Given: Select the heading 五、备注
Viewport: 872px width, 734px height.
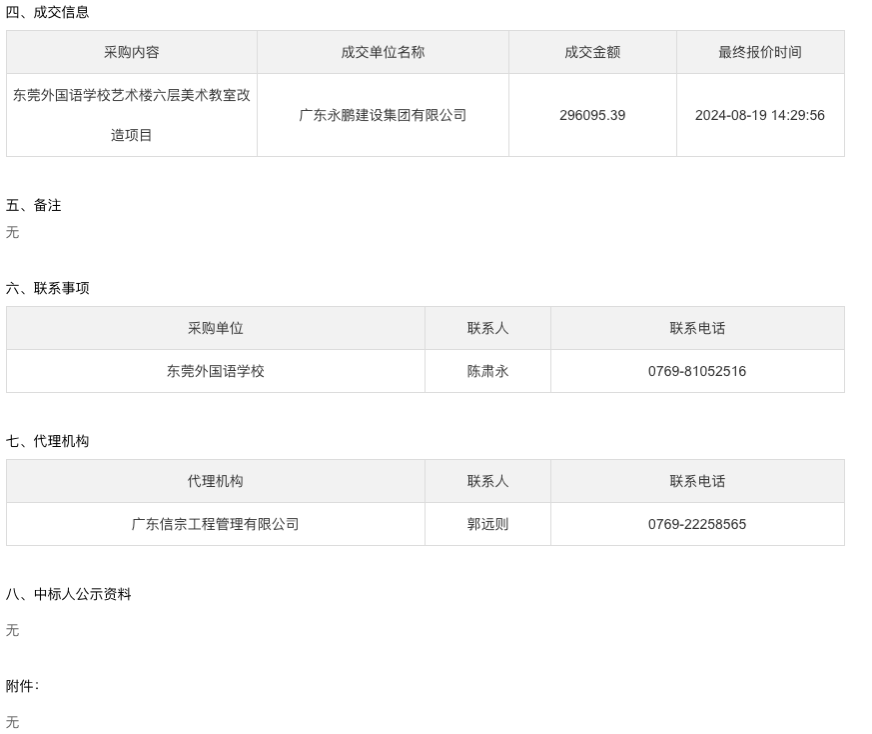Looking at the screenshot, I should pos(33,205).
